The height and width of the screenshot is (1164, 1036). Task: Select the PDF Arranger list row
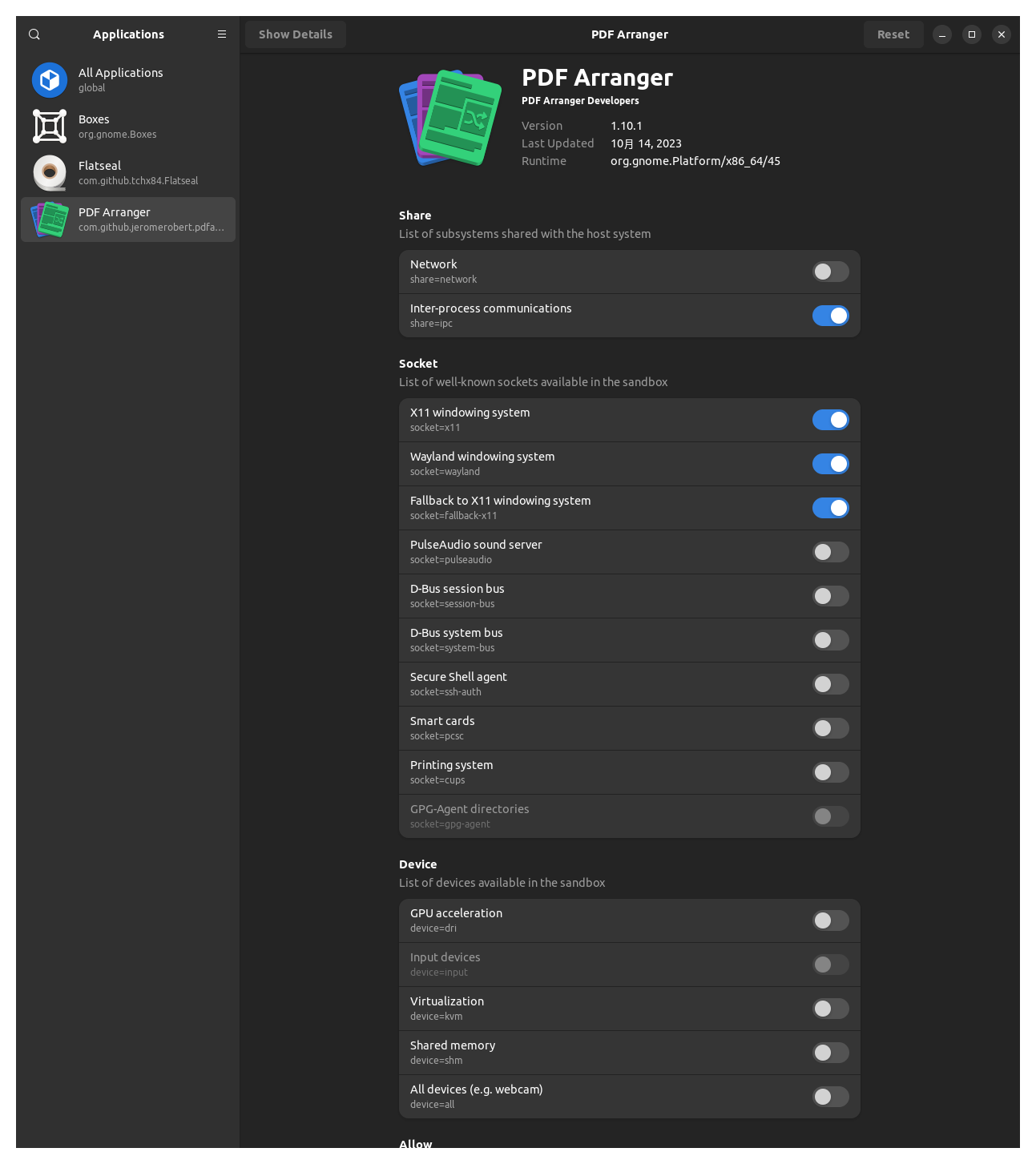128,220
